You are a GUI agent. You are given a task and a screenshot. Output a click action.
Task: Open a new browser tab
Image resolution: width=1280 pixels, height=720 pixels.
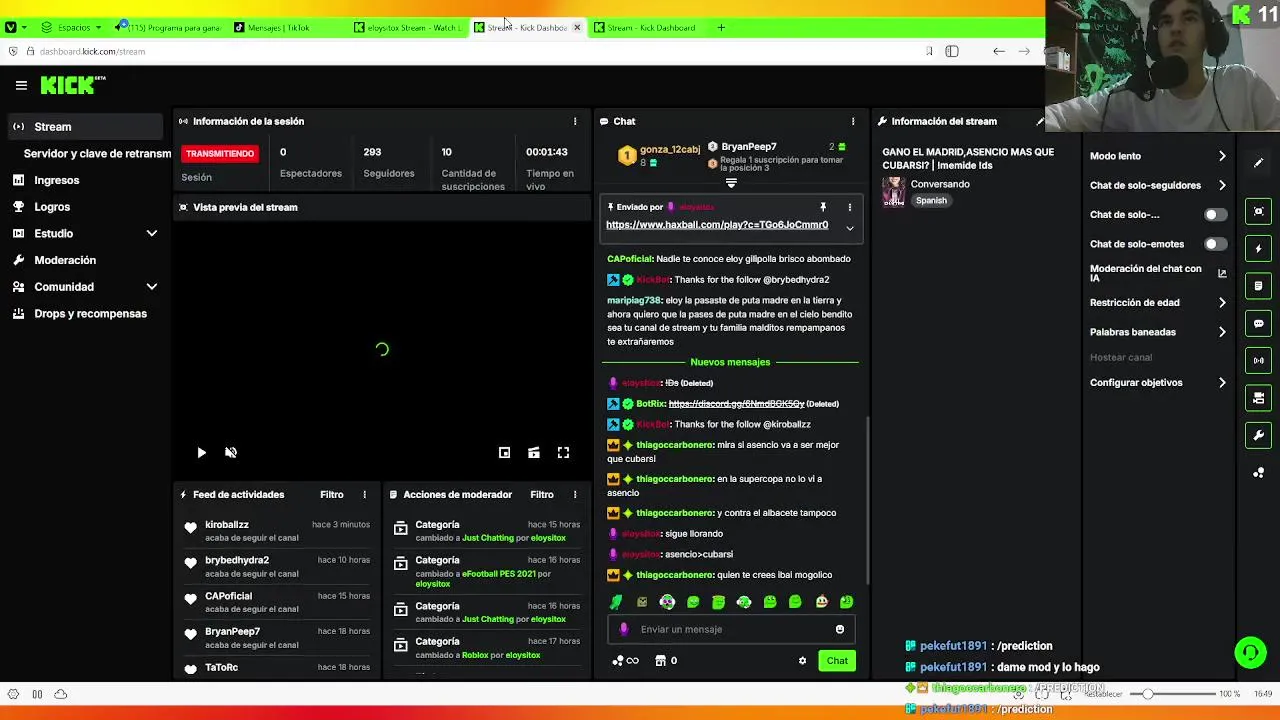(721, 27)
